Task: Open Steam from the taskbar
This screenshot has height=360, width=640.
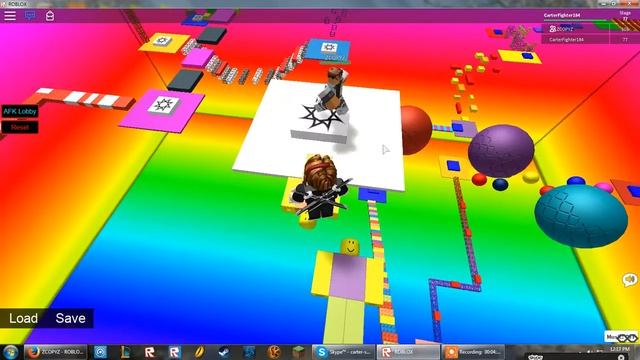Action: coord(224,352)
